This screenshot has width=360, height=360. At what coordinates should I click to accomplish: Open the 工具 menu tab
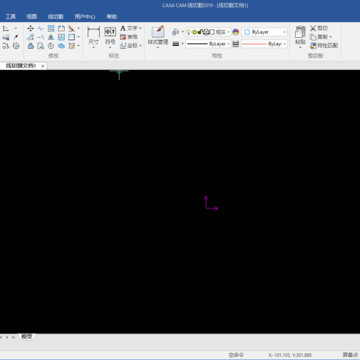point(11,17)
